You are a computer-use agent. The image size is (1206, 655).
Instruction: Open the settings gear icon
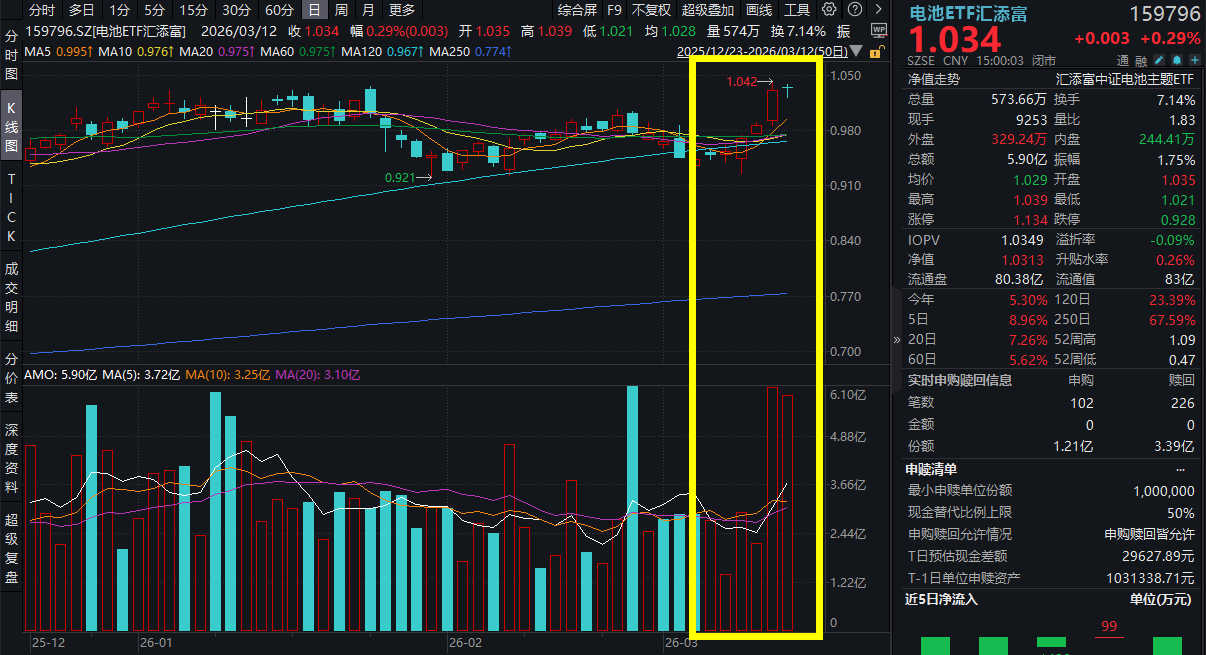pyautogui.click(x=829, y=10)
